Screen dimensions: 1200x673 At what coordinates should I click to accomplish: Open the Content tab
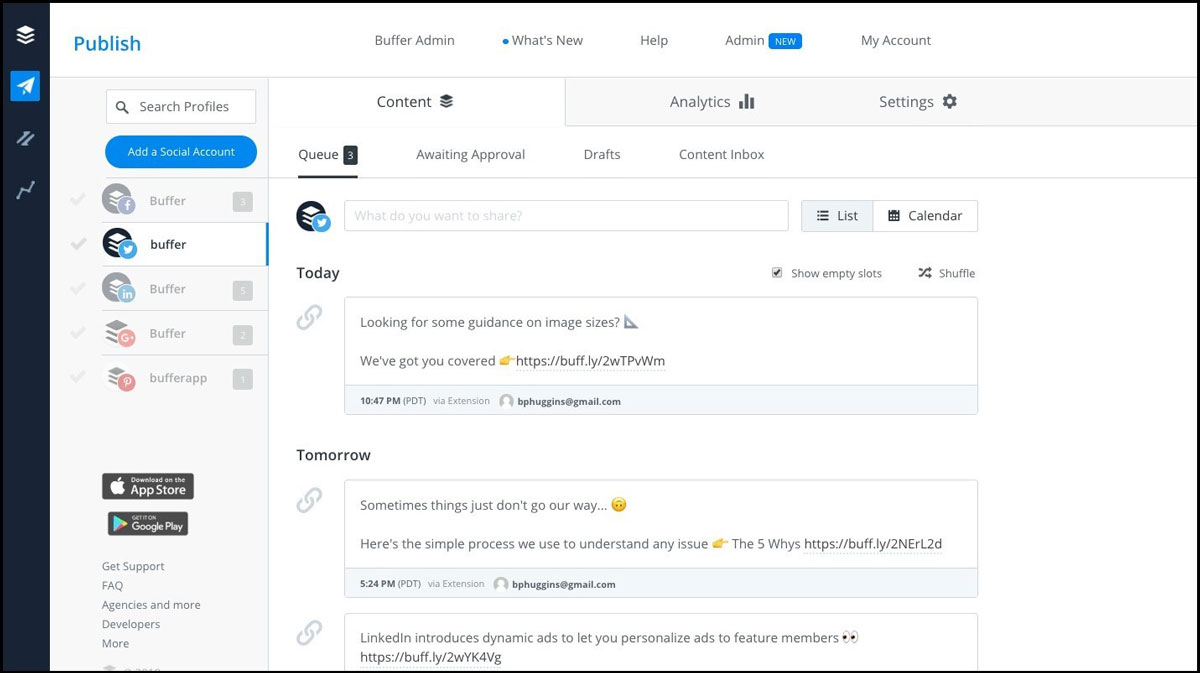[416, 102]
